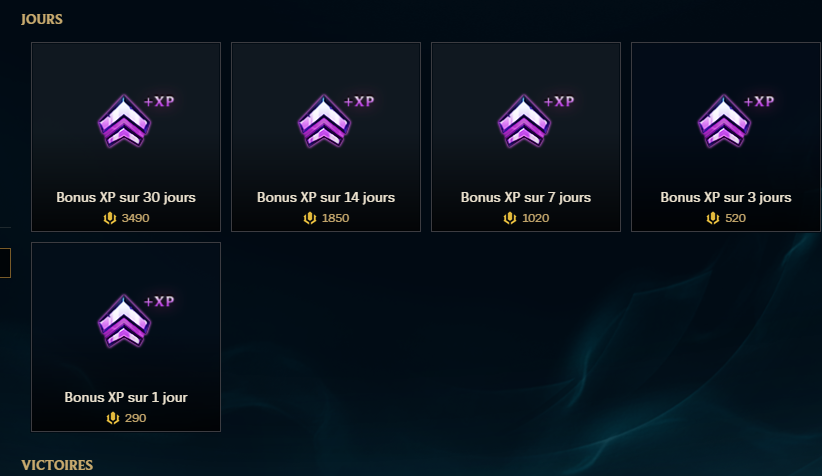
Task: Open 'Bonus XP sur 3 jours' title
Action: [726, 198]
